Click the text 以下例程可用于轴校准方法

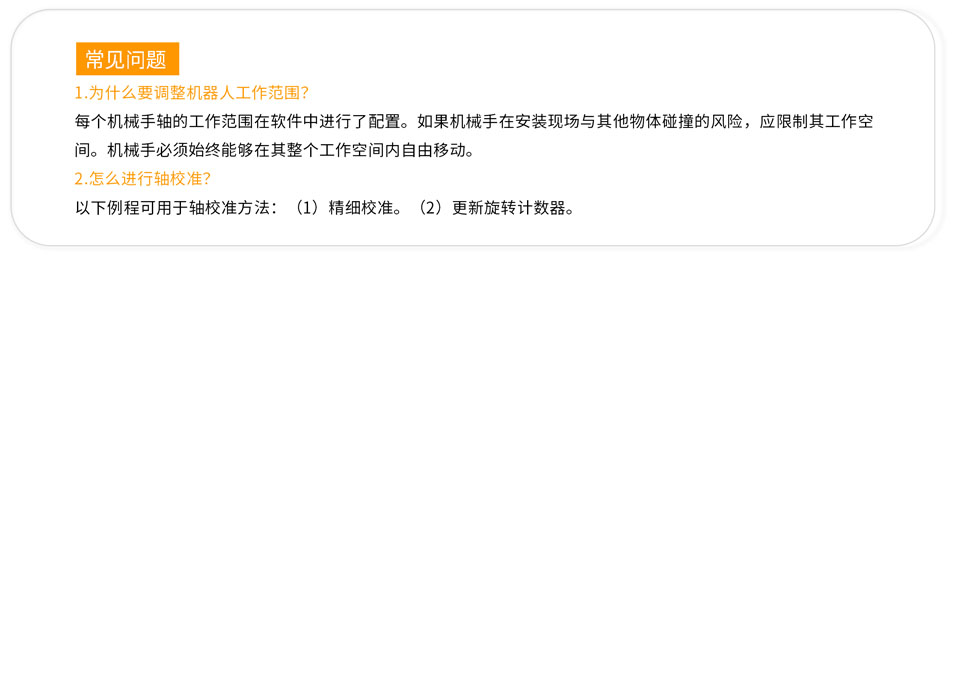(x=172, y=208)
